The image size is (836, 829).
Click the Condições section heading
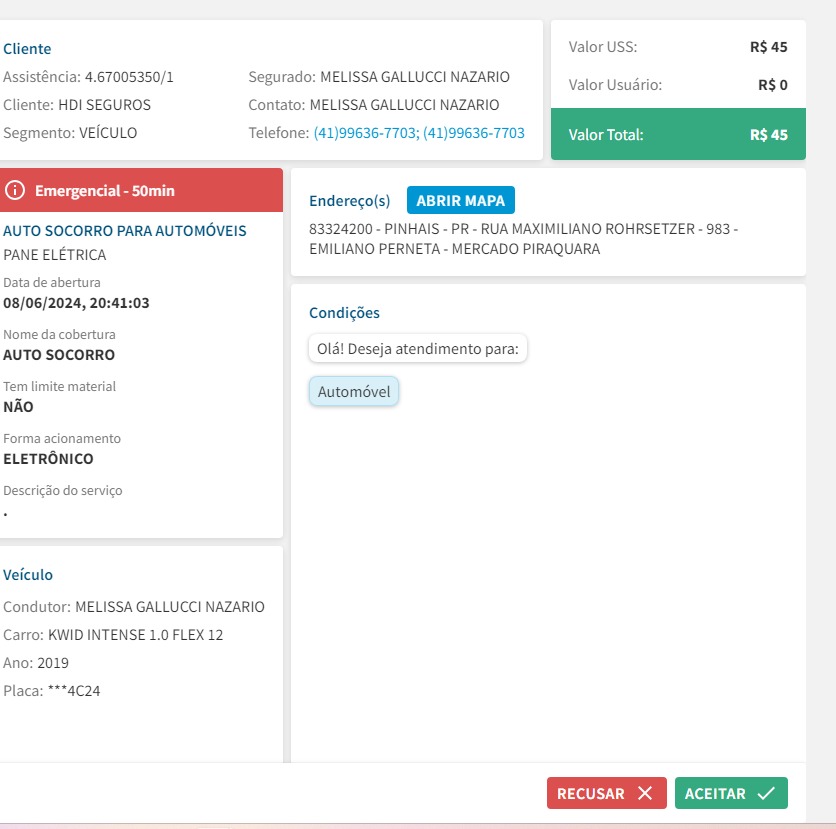point(344,313)
